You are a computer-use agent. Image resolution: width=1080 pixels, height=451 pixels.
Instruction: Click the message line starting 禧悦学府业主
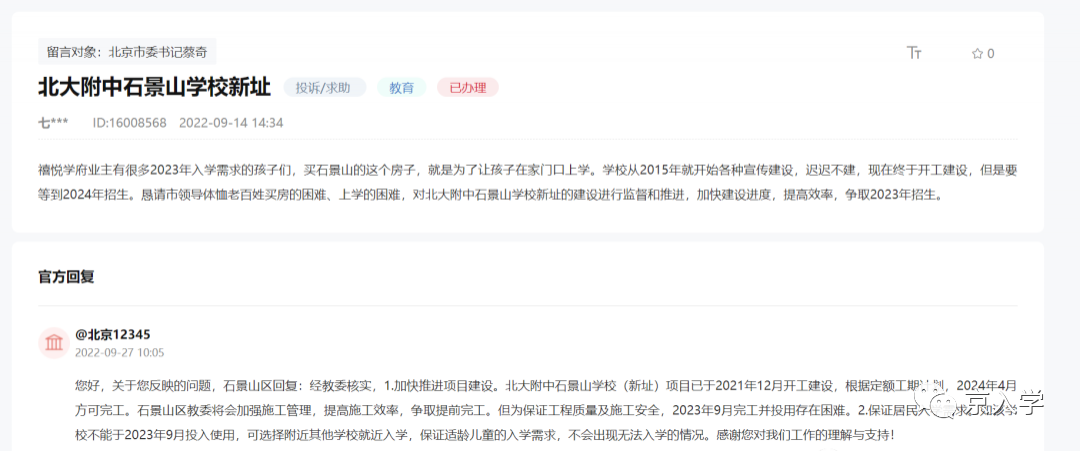point(528,170)
